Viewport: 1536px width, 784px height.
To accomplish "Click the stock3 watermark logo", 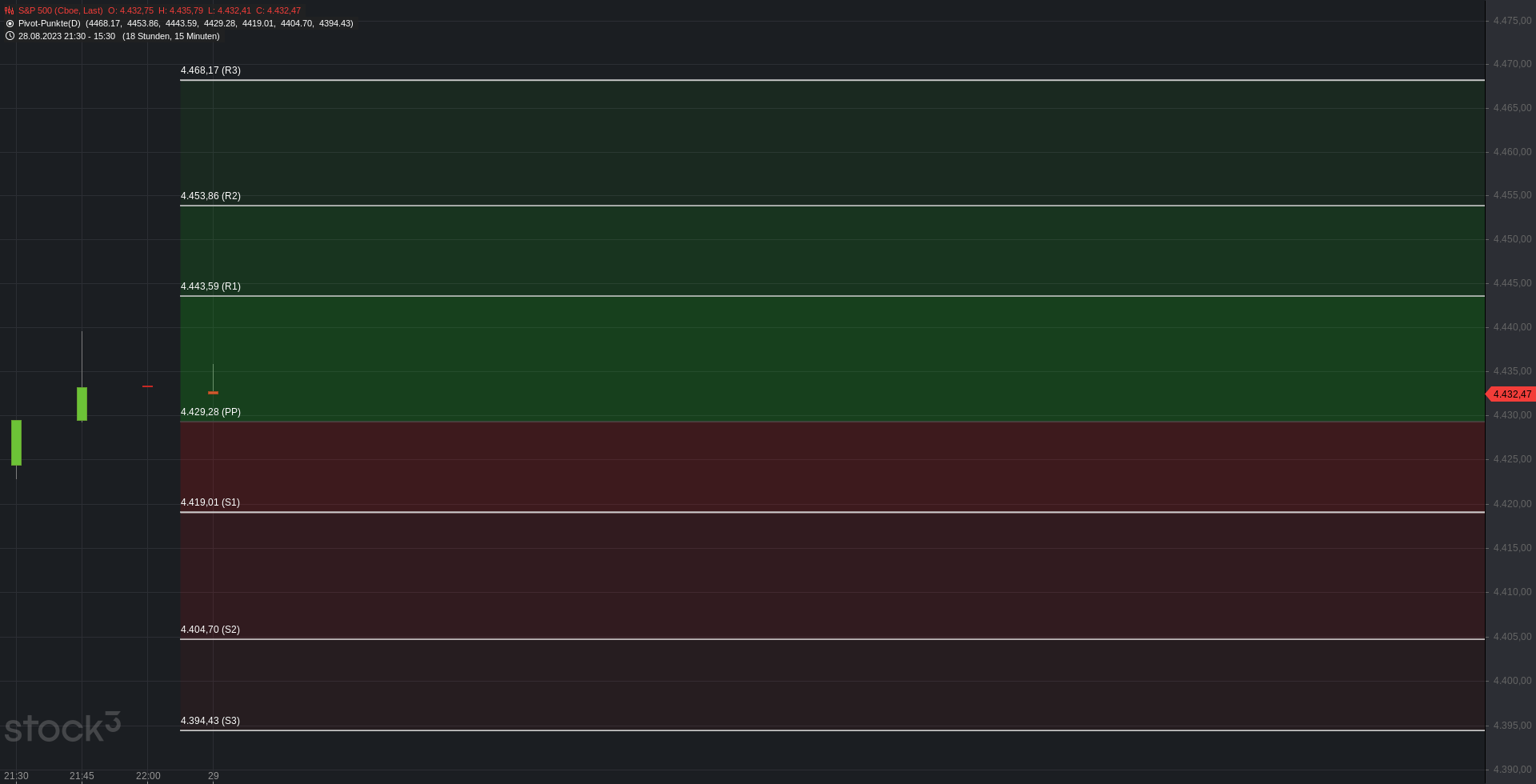I will 62,727.
